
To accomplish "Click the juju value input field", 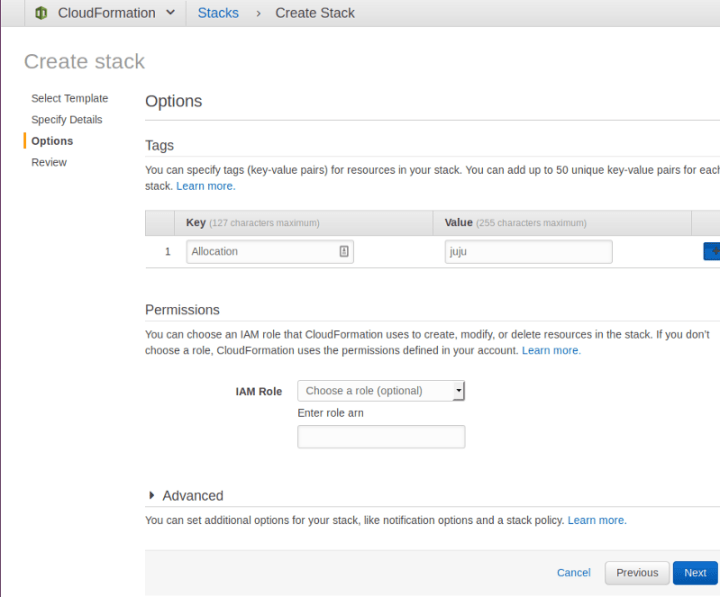I will click(x=529, y=252).
